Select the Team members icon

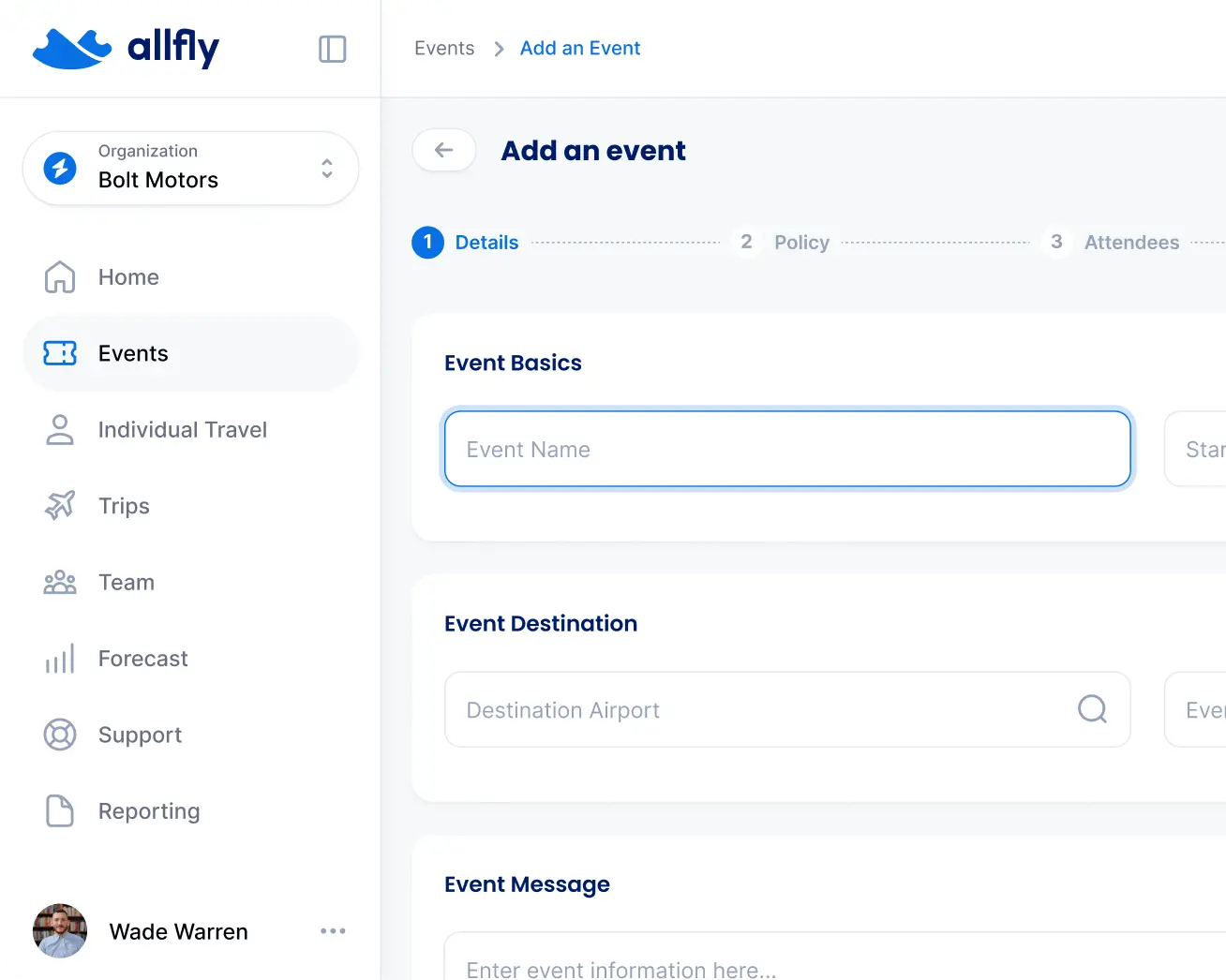59,582
